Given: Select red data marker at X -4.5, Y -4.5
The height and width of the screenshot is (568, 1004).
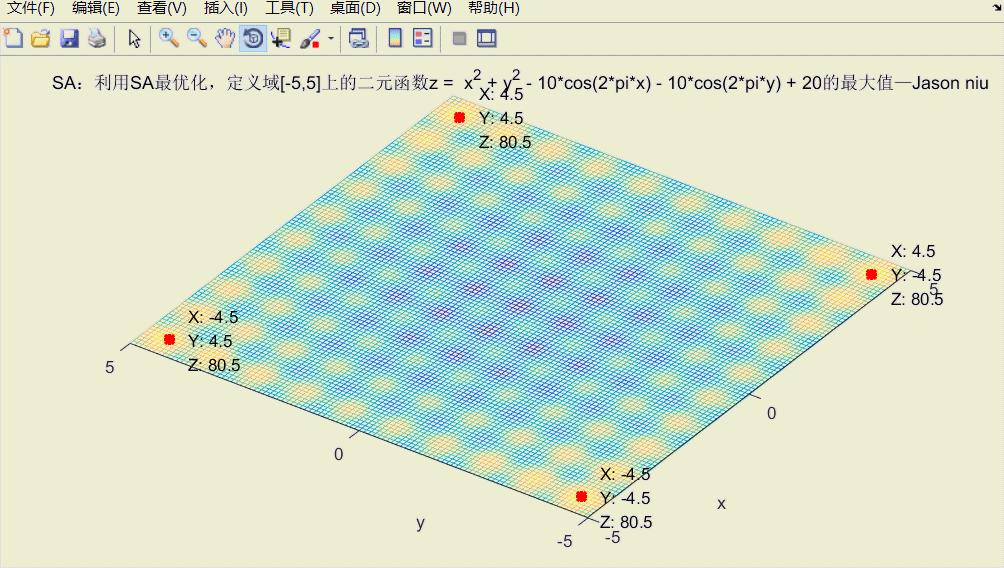Looking at the screenshot, I should tap(581, 496).
